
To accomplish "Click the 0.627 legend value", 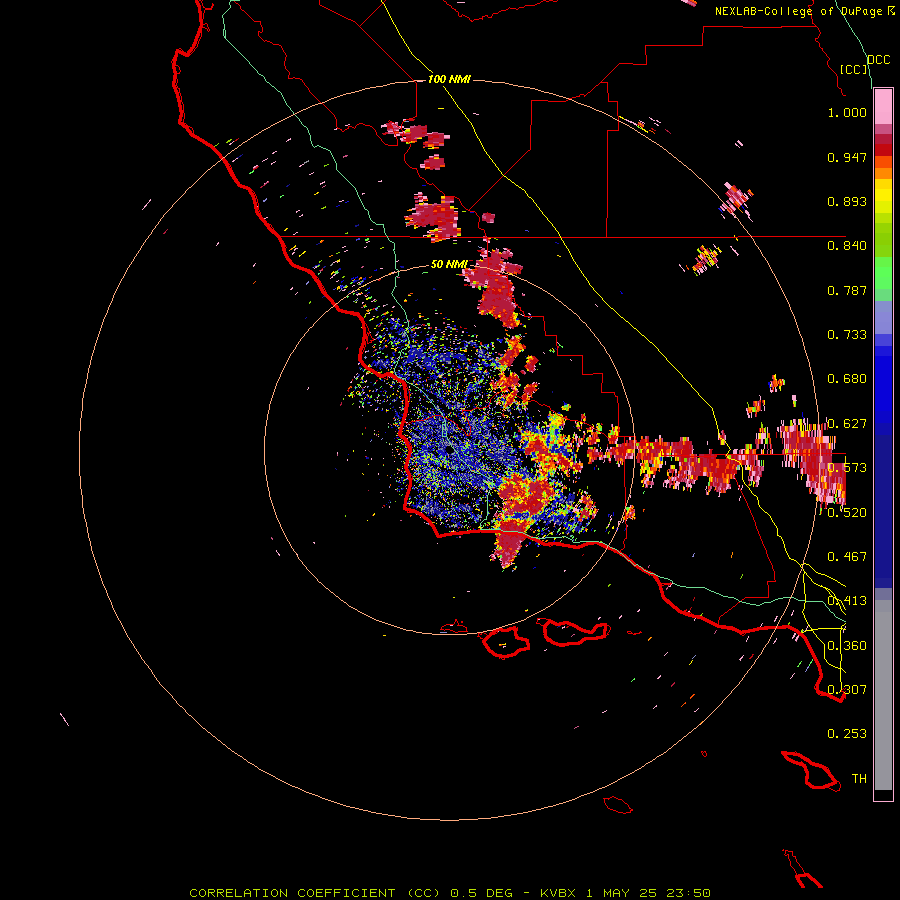I will (847, 424).
